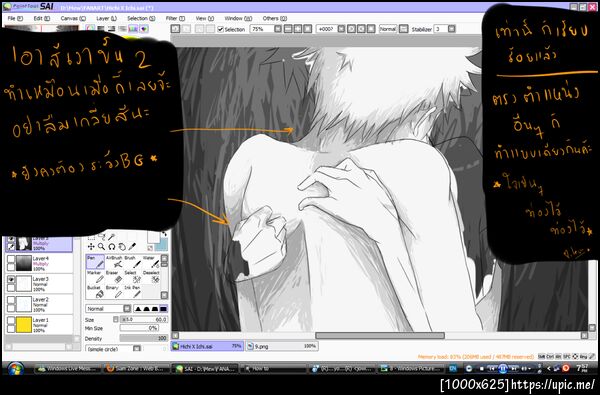Activate the Move tool
Screen dimensions: 600x395
click(91, 246)
